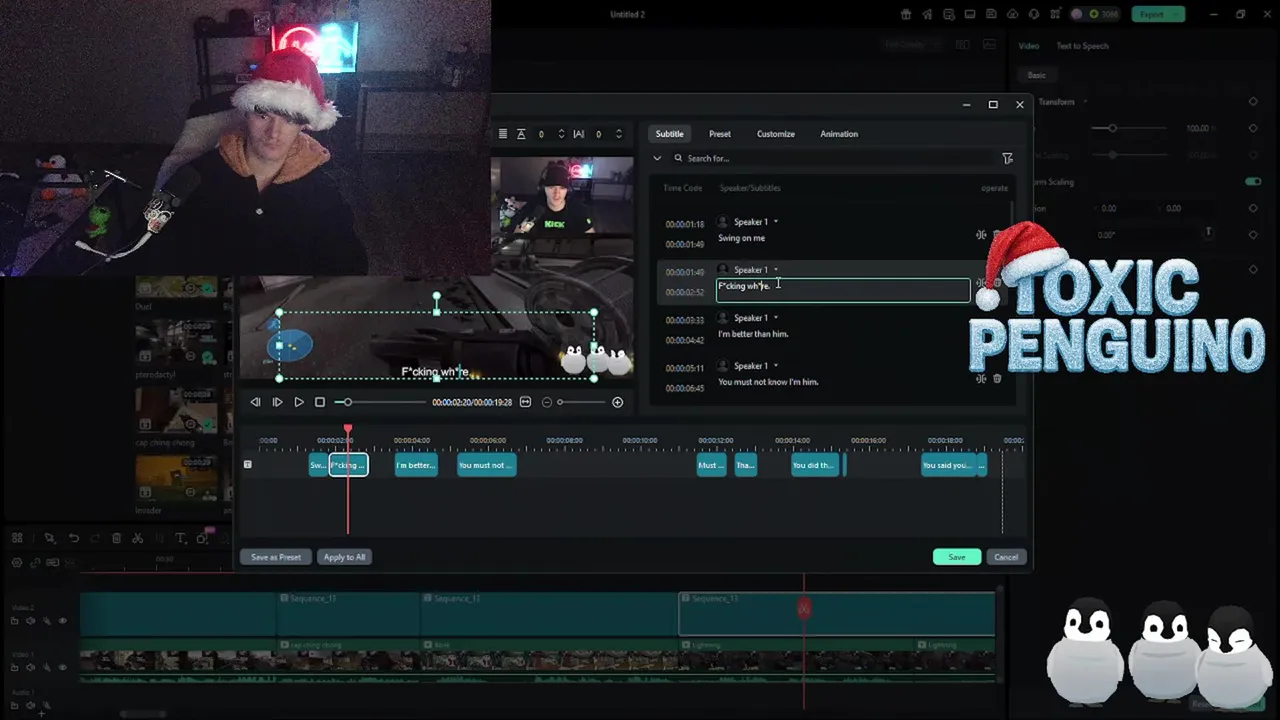Viewport: 1280px width, 720px height.
Task: Click the Basic button in properties panel
Action: (x=1037, y=75)
